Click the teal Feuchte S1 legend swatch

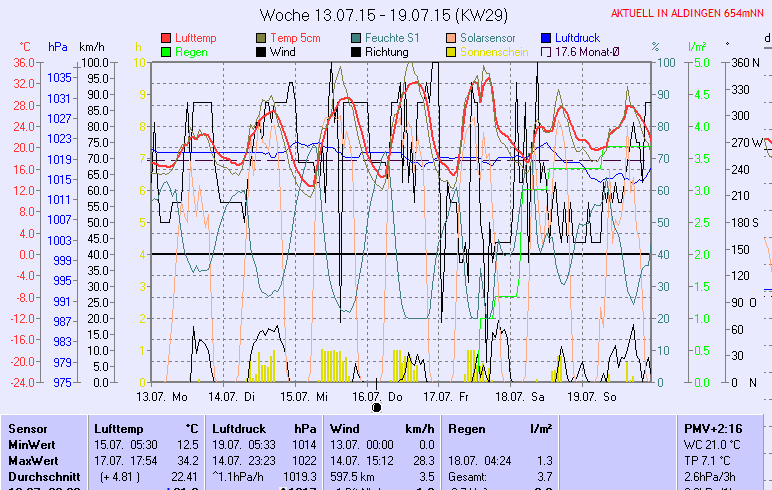(357, 38)
